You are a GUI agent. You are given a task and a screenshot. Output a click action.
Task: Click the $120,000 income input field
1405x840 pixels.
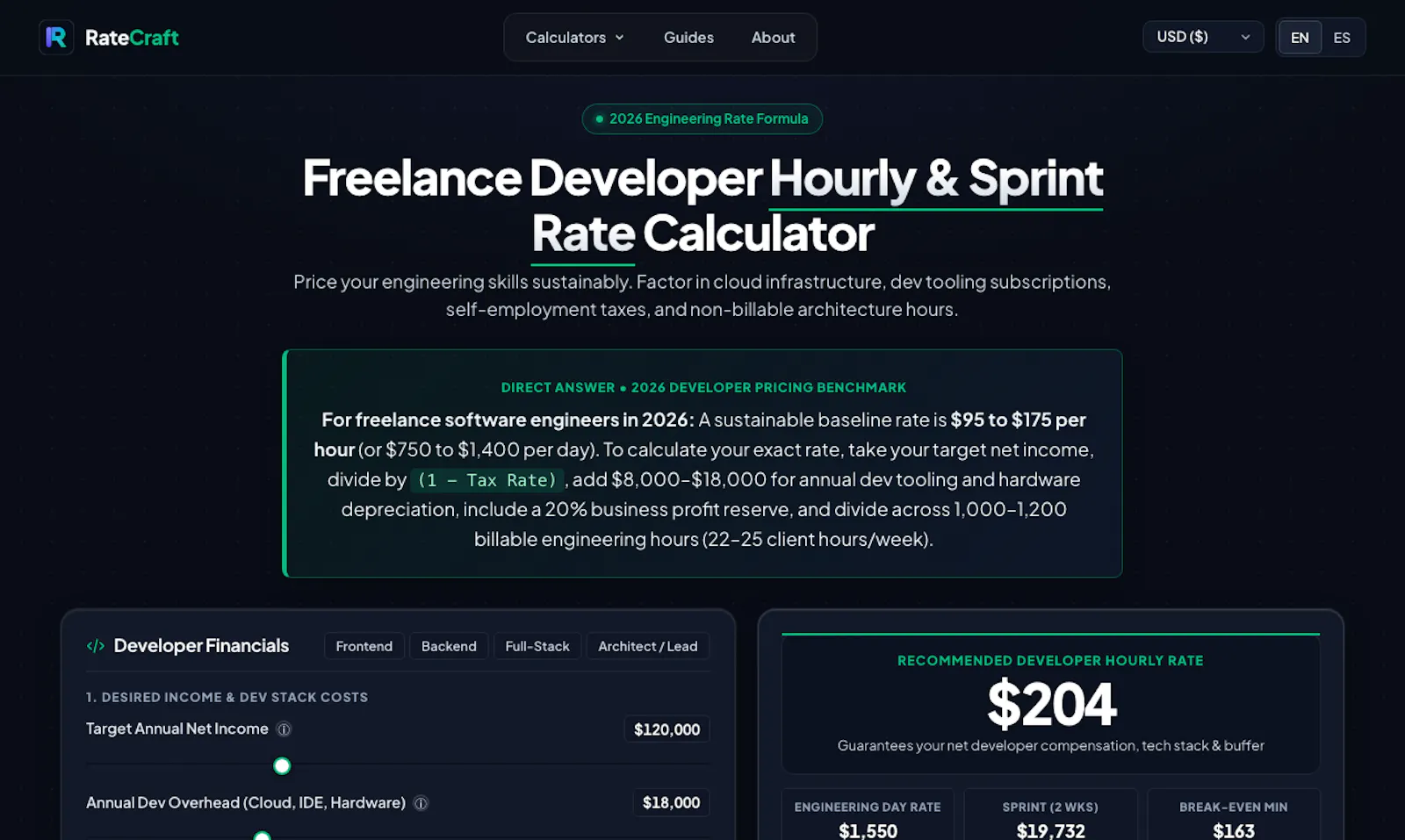667,729
